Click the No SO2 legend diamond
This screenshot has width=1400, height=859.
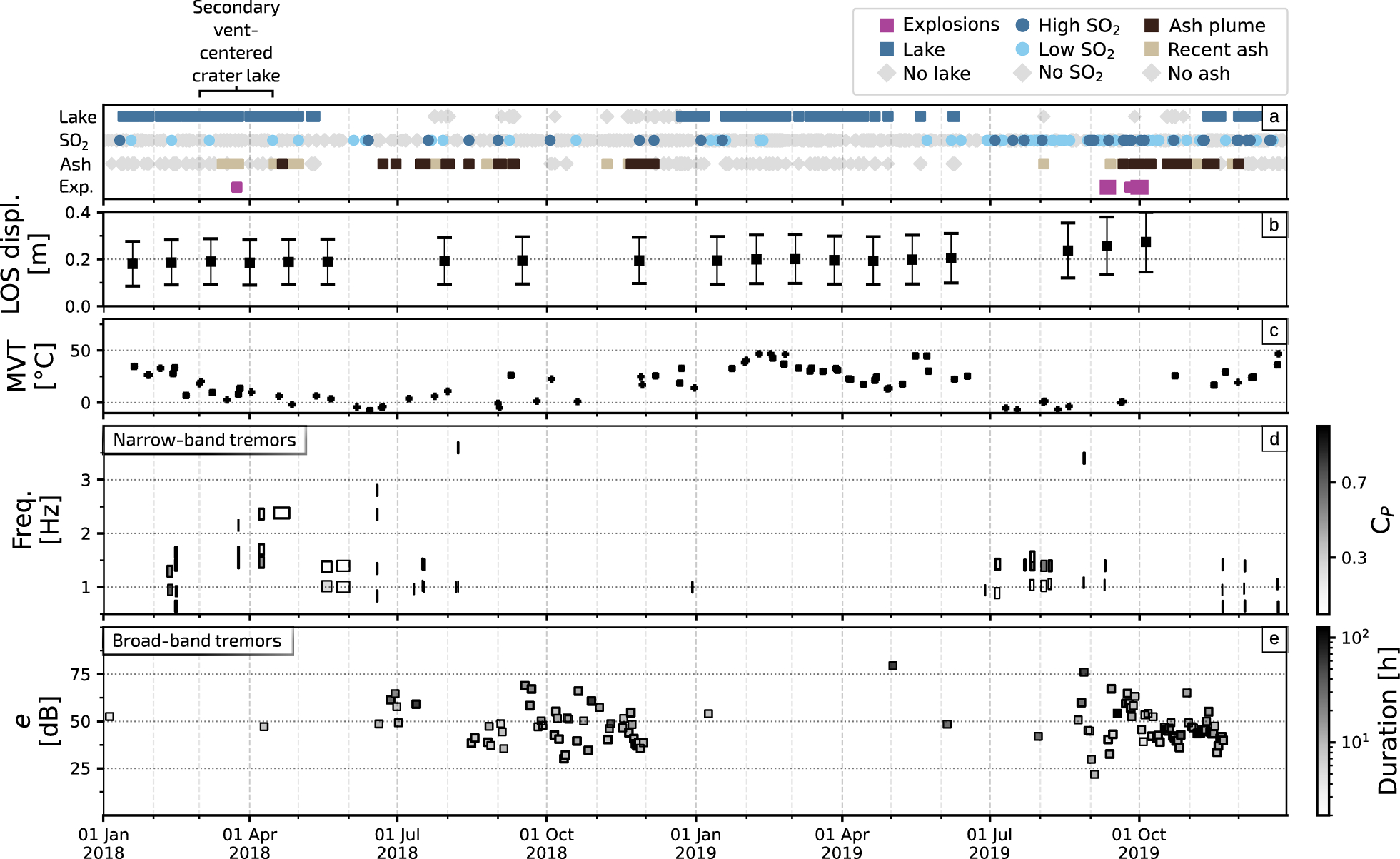1022,73
